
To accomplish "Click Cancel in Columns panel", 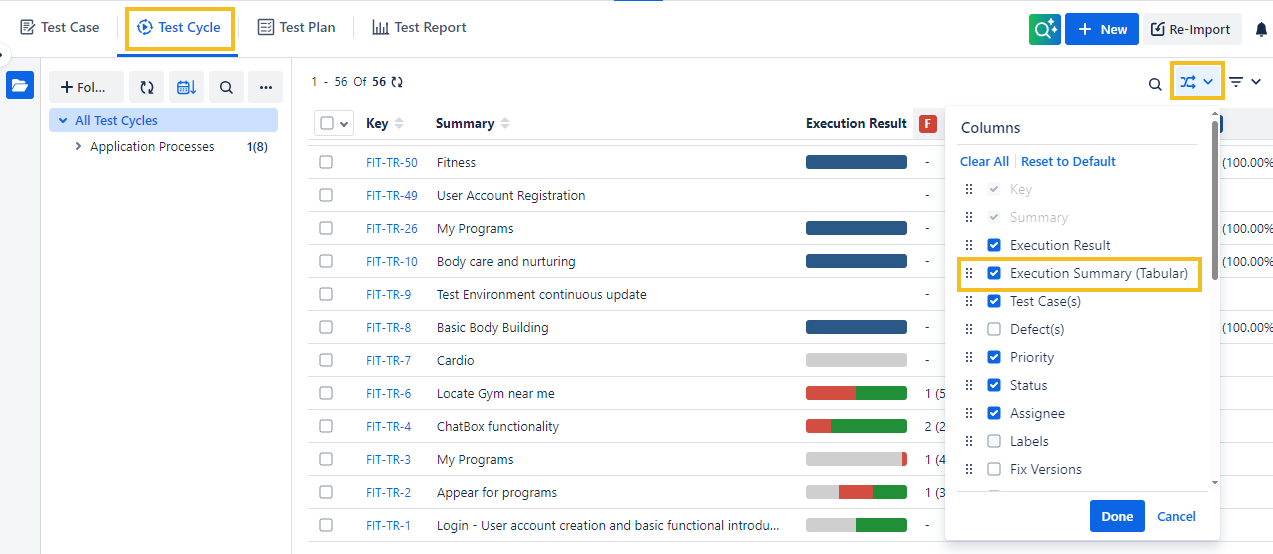I will click(1176, 516).
